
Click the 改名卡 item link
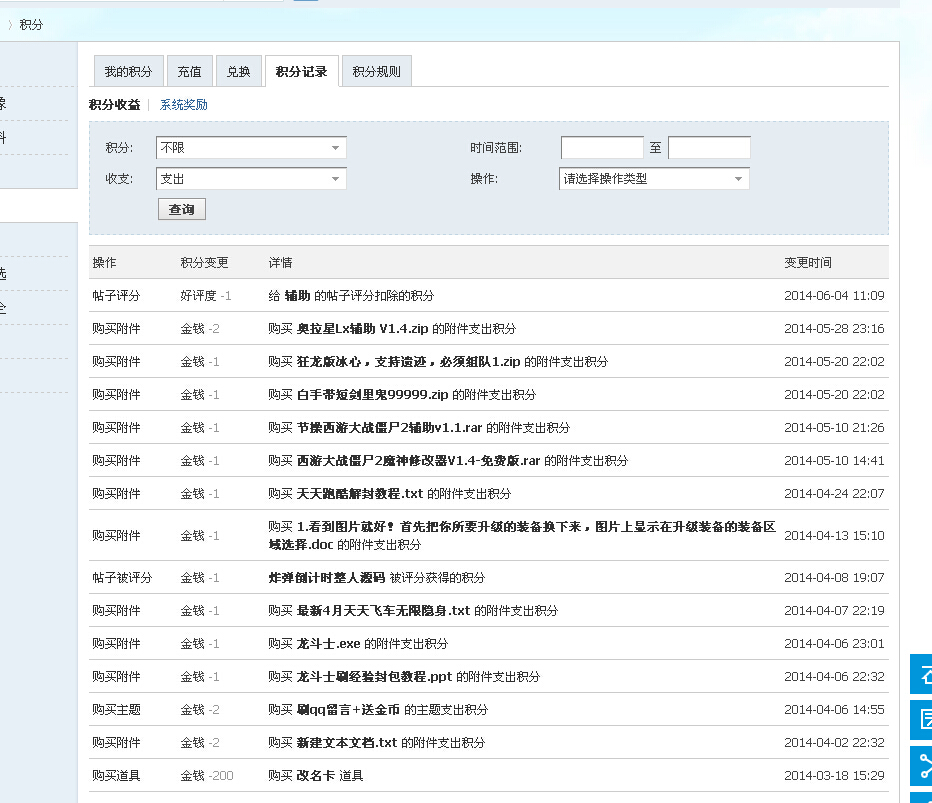tap(316, 776)
